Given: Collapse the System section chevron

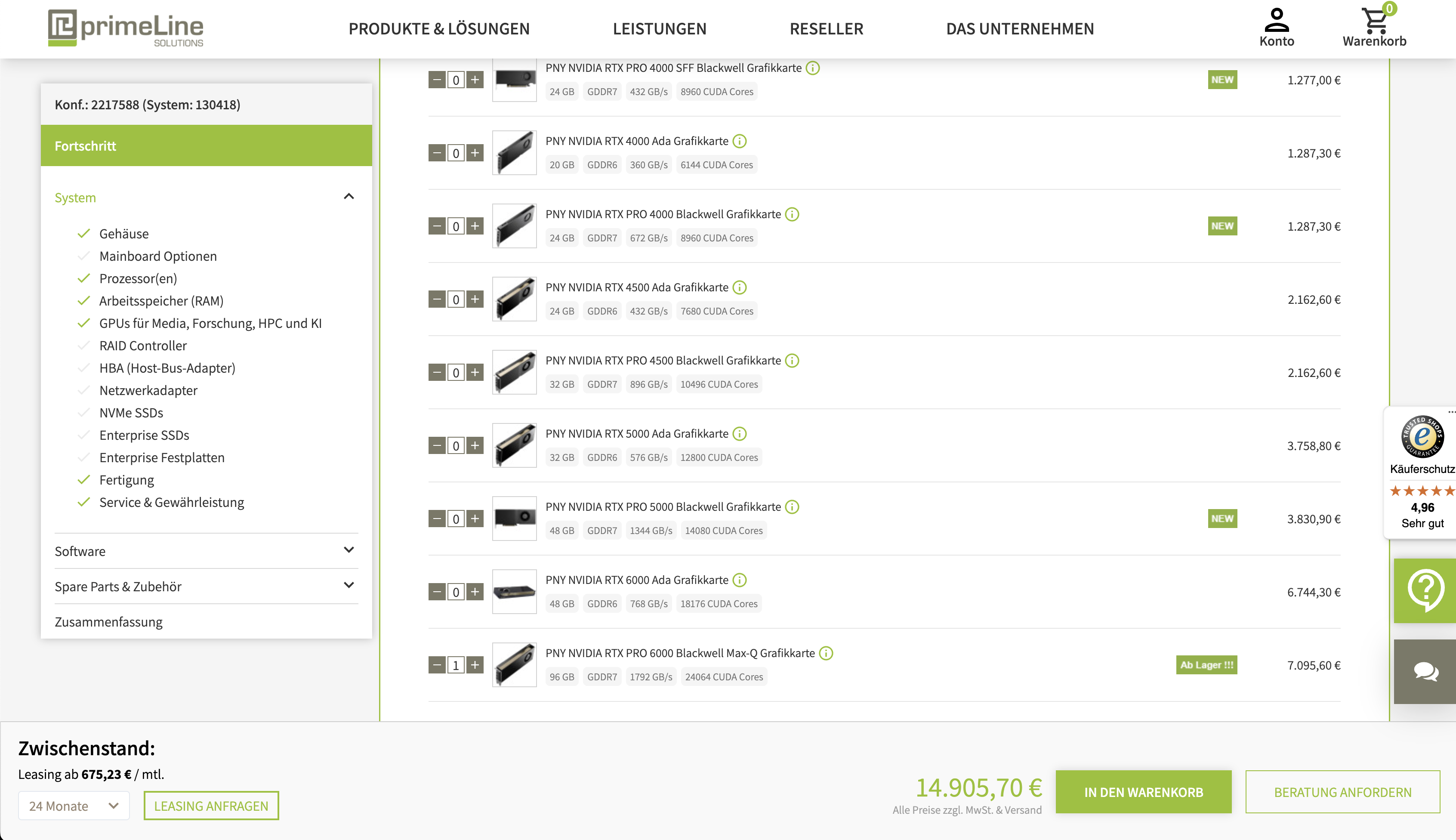Looking at the screenshot, I should pos(349,197).
